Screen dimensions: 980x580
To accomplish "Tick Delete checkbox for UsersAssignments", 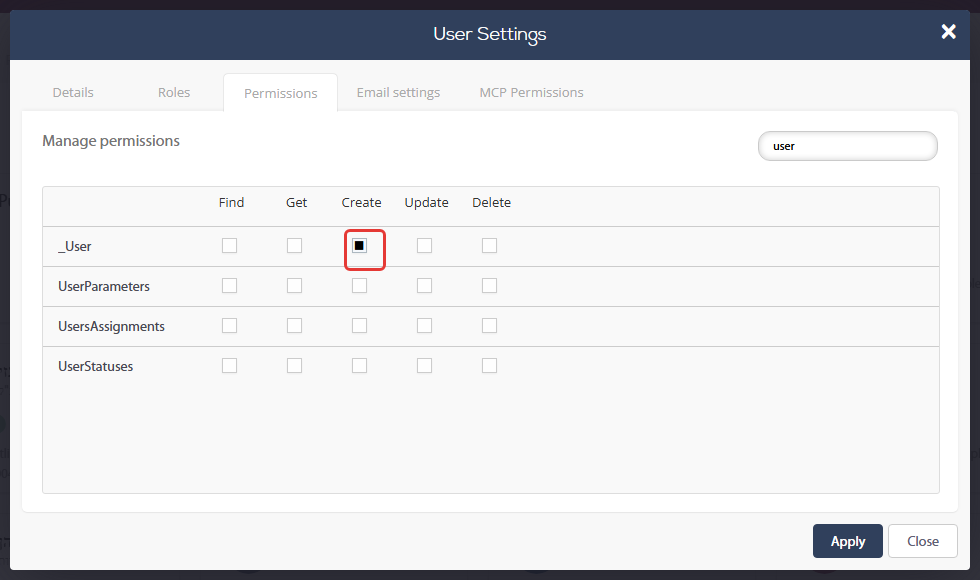I will (489, 326).
